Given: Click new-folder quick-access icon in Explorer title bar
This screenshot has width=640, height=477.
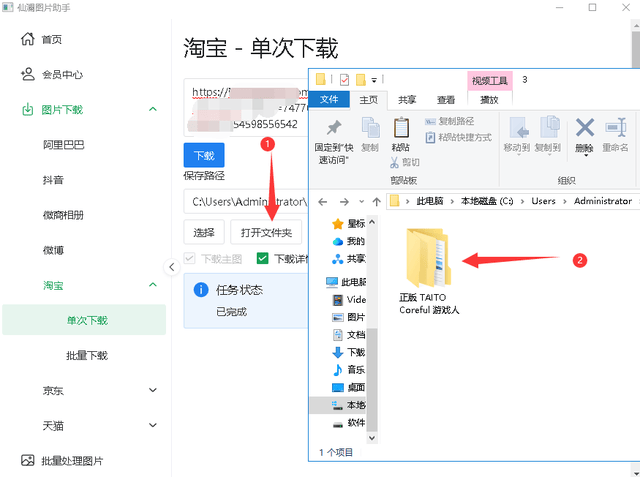Looking at the screenshot, I should tap(360, 79).
